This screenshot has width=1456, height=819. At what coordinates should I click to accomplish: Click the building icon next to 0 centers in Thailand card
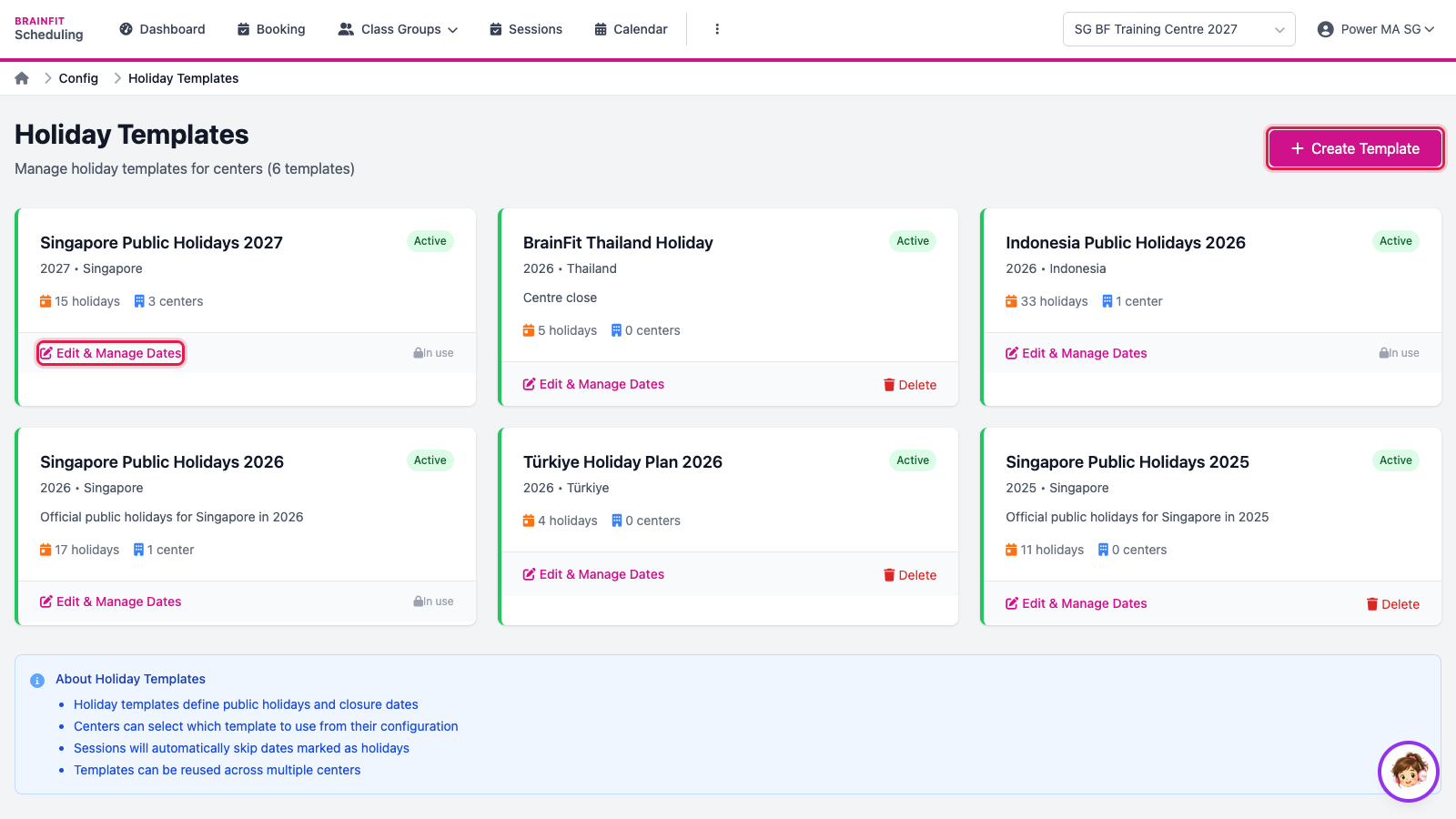[x=616, y=330]
